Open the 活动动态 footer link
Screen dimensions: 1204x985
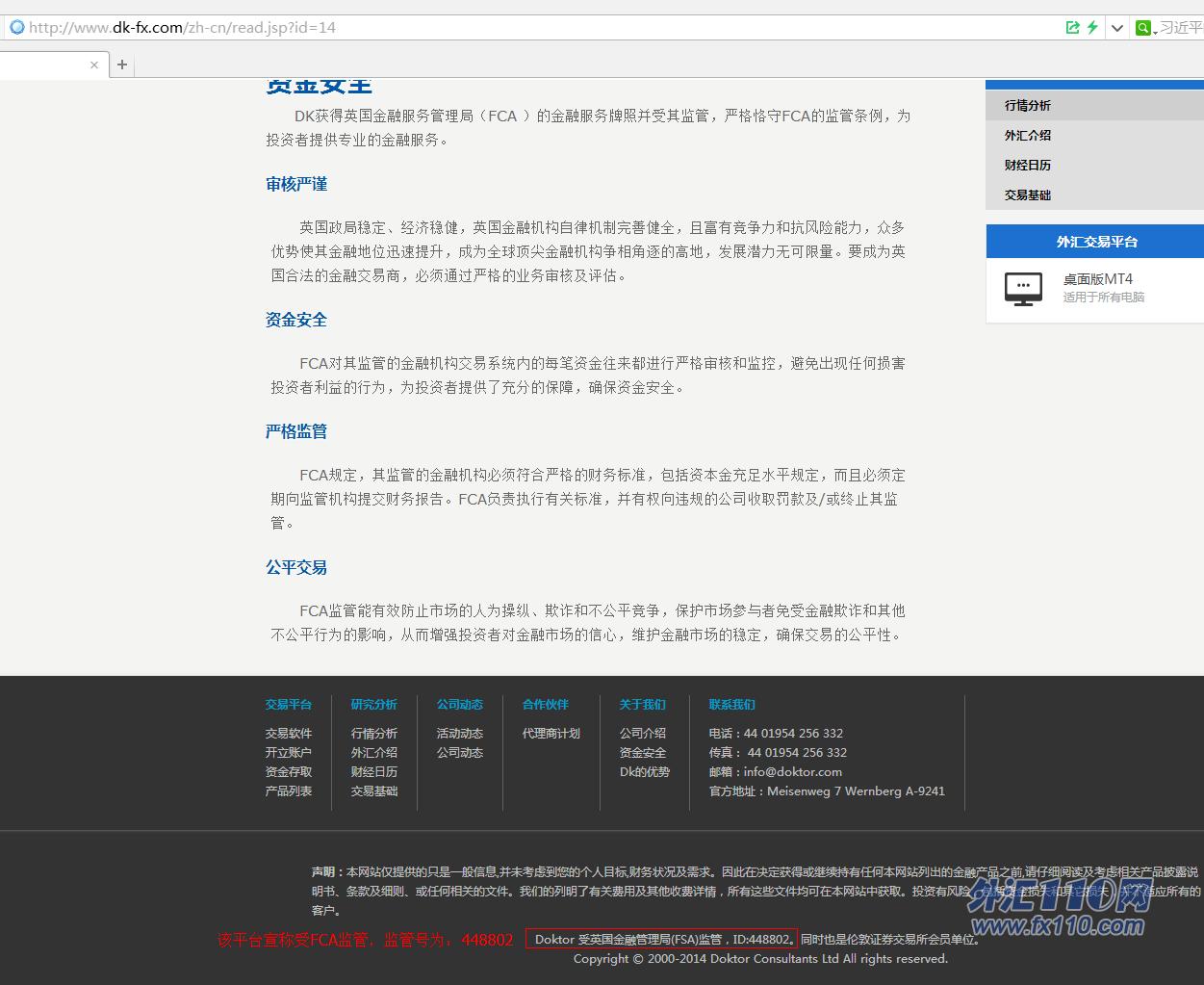point(460,734)
